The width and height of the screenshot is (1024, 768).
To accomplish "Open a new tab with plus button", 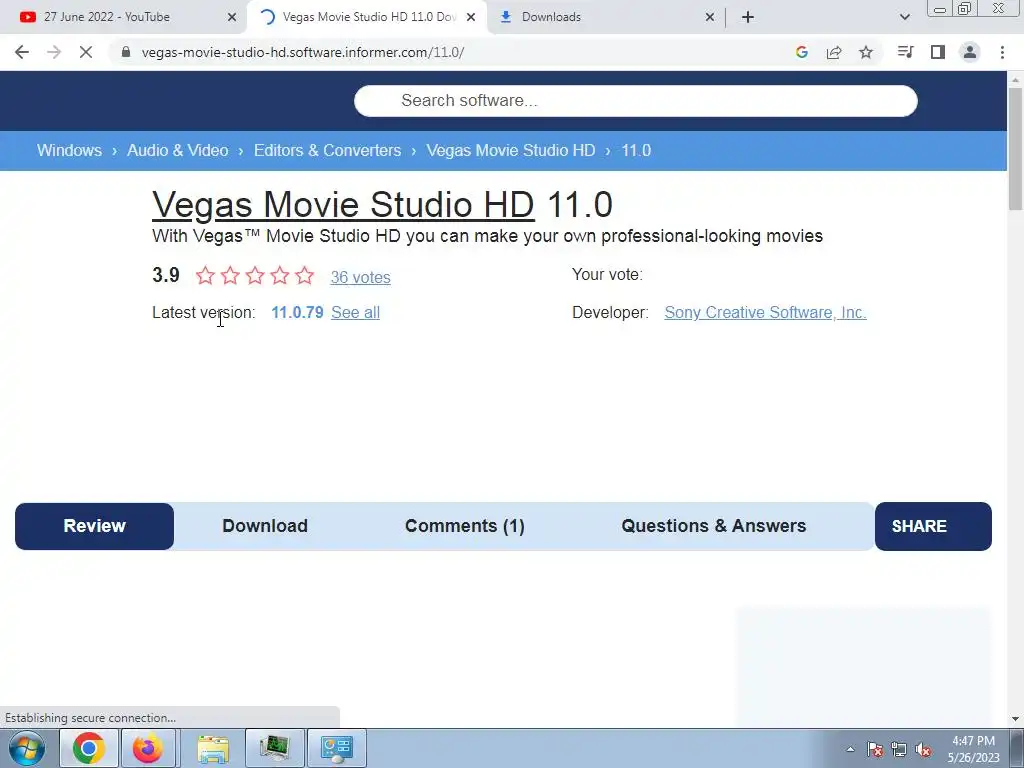I will click(748, 17).
